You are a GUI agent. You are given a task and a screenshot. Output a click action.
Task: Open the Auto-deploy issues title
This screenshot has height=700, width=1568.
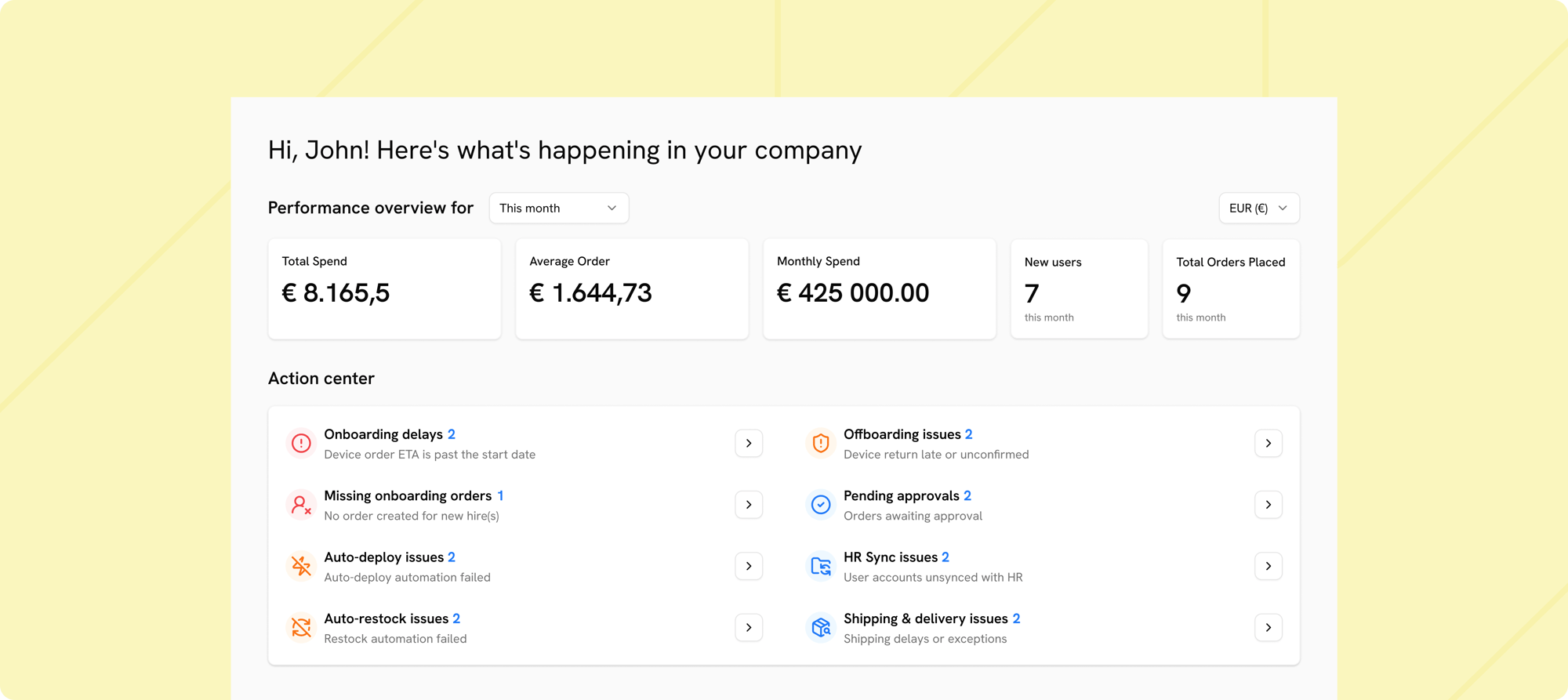(x=383, y=557)
